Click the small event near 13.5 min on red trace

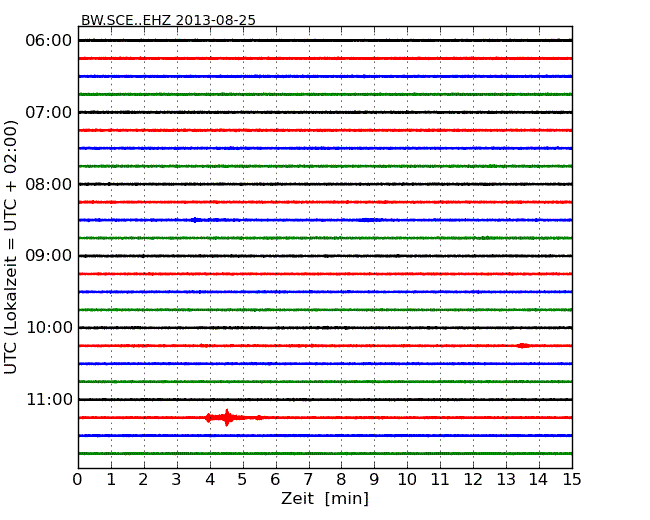click(523, 345)
